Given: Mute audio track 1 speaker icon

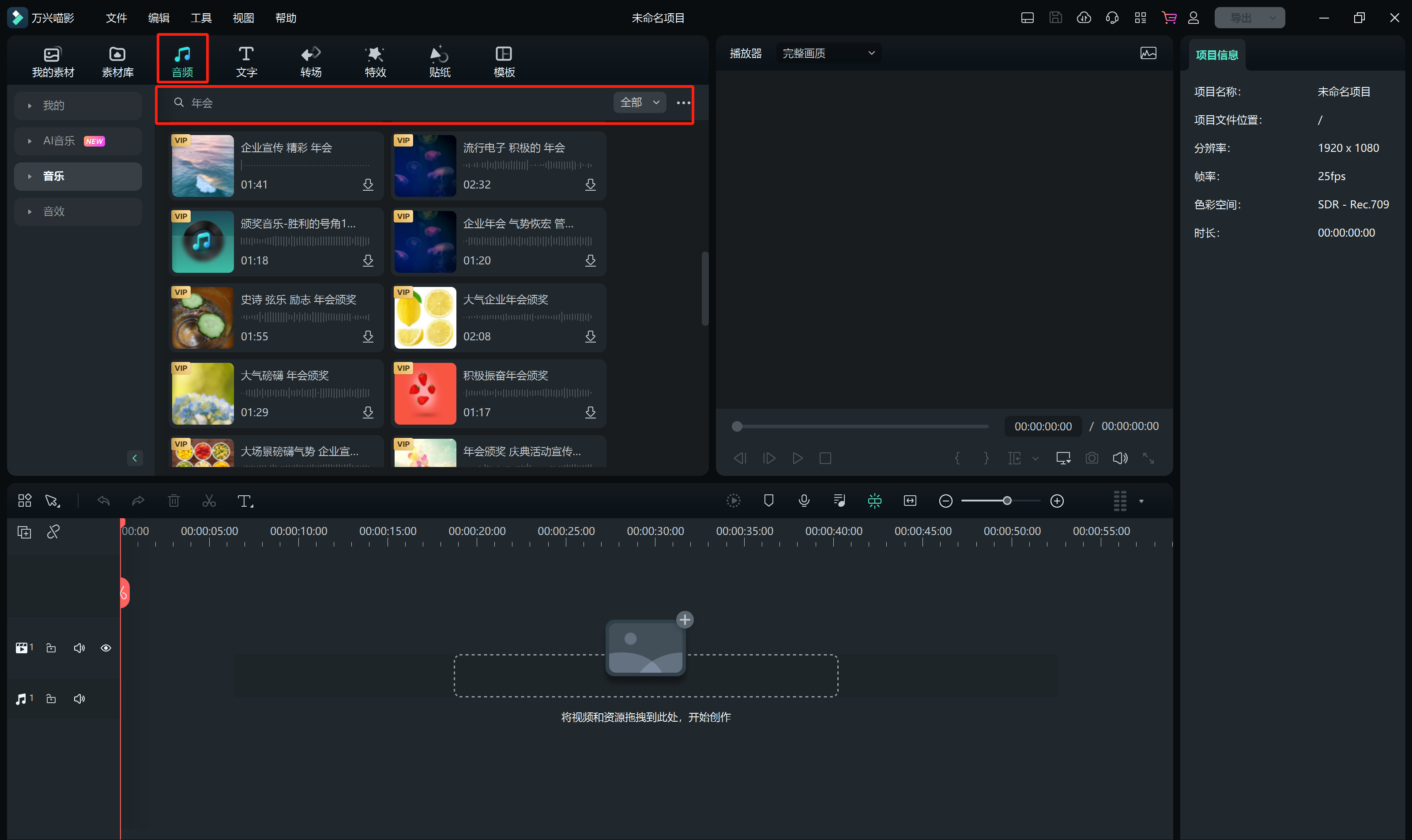Looking at the screenshot, I should click(79, 698).
